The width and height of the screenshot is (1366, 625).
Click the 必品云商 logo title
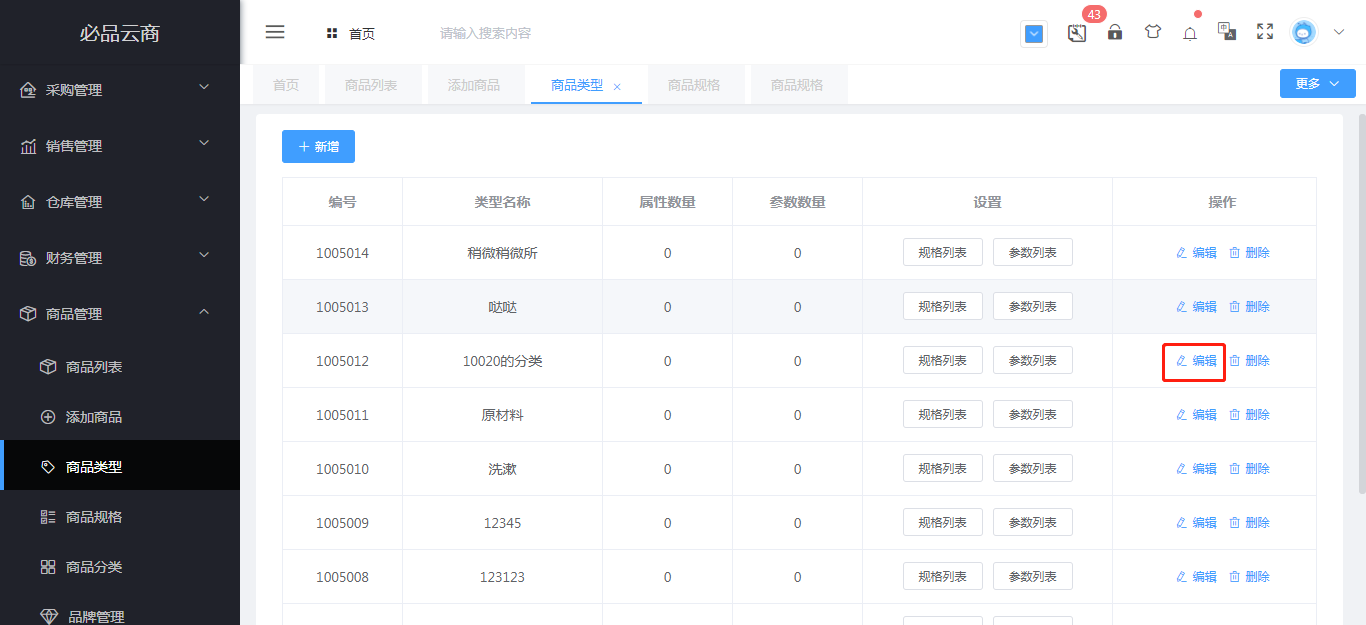[x=120, y=33]
